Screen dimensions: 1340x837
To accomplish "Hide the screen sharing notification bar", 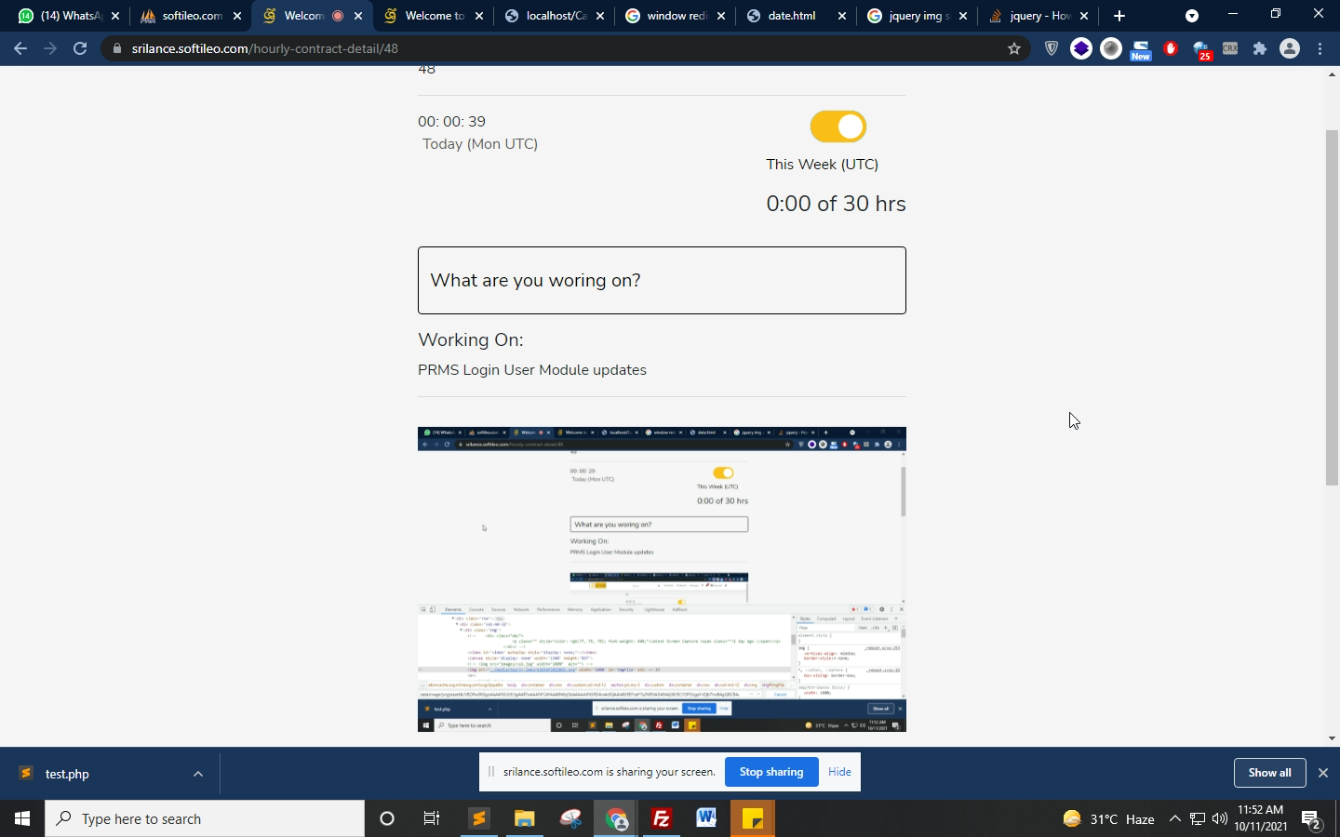I will [839, 772].
